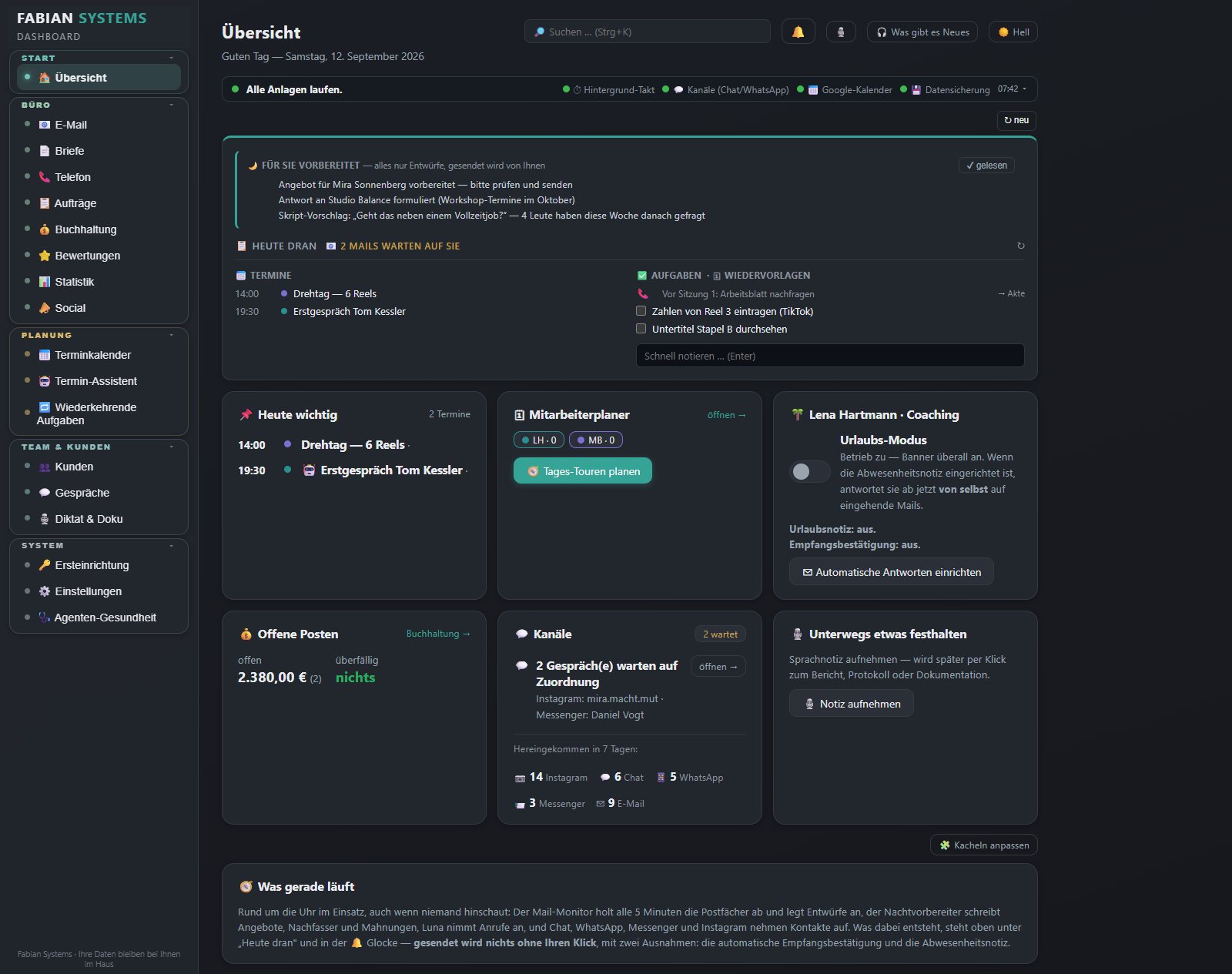Click the Agenten-Gesundheit stethoscope icon
1232x974 pixels.
coord(45,618)
